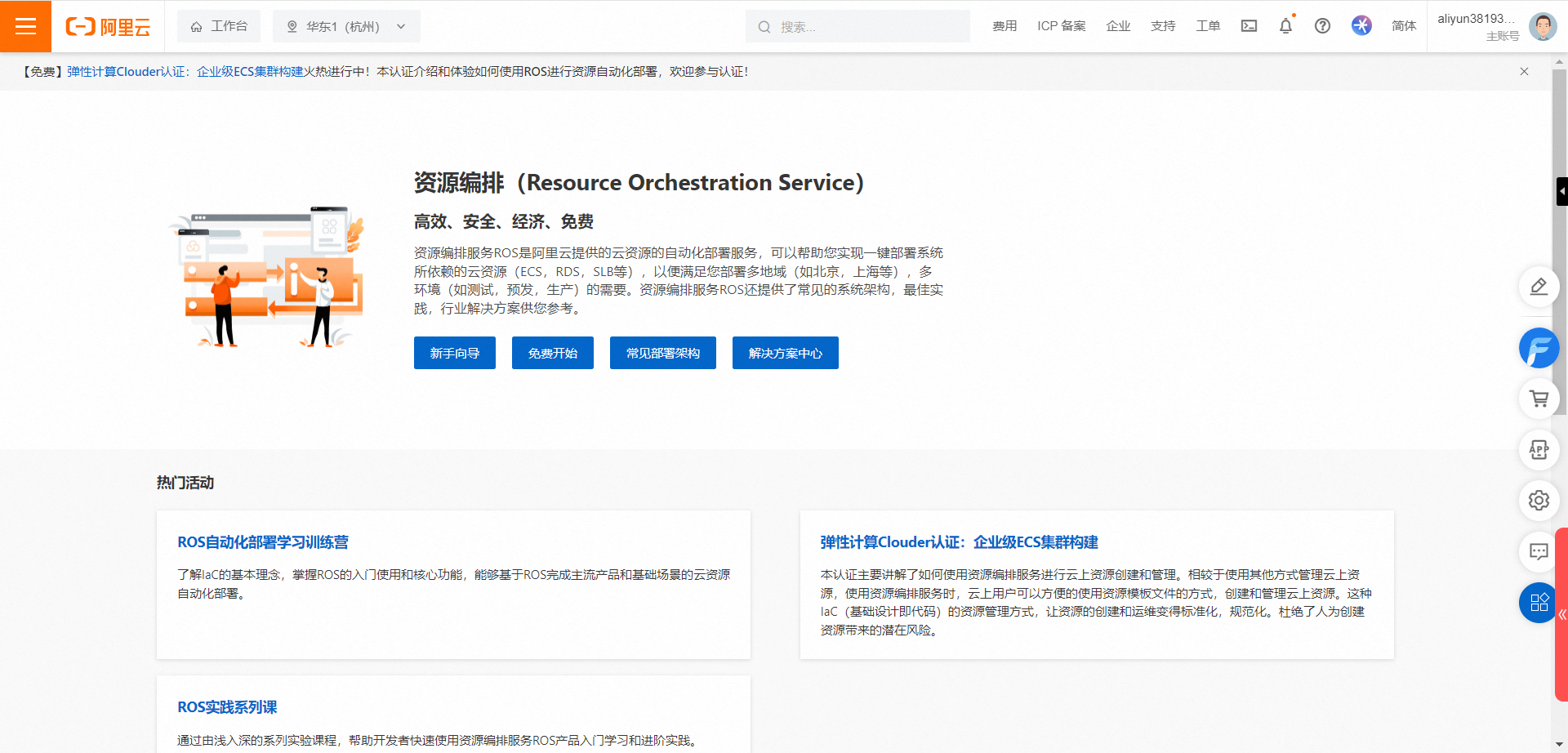1568x753 pixels.
Task: Open the 工单 menu
Action: pyautogui.click(x=1208, y=26)
